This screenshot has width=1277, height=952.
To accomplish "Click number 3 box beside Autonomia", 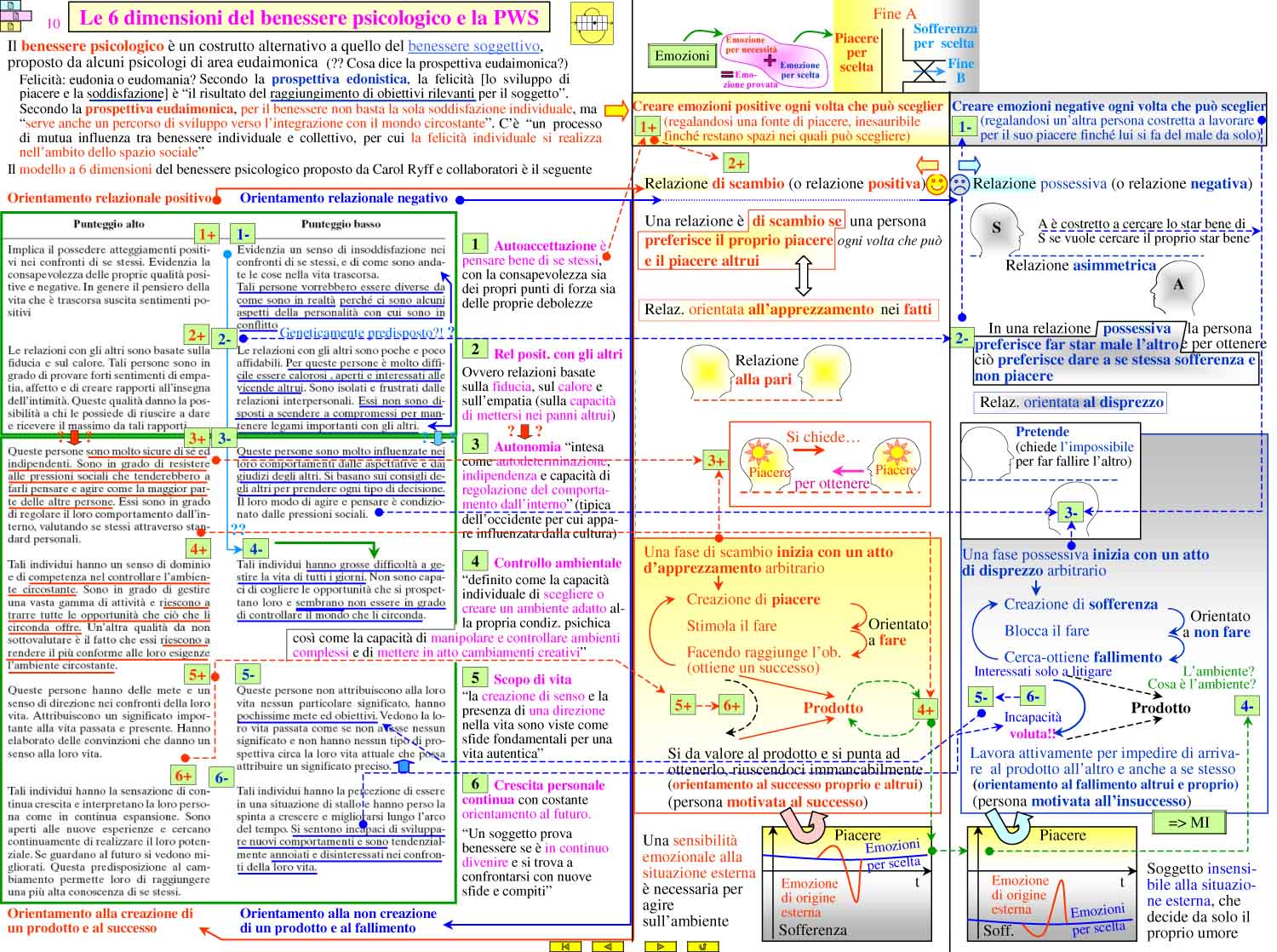I will pyautogui.click(x=475, y=443).
